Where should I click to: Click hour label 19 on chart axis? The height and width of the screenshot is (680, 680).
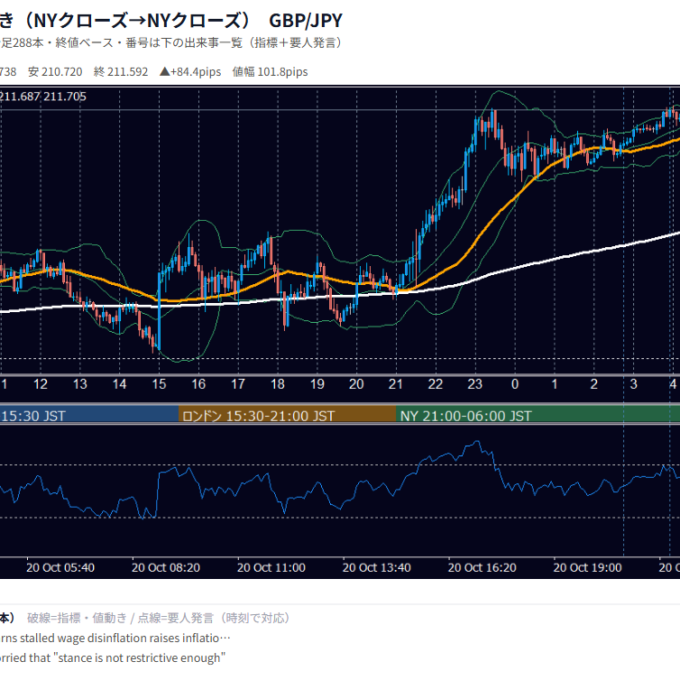click(317, 384)
